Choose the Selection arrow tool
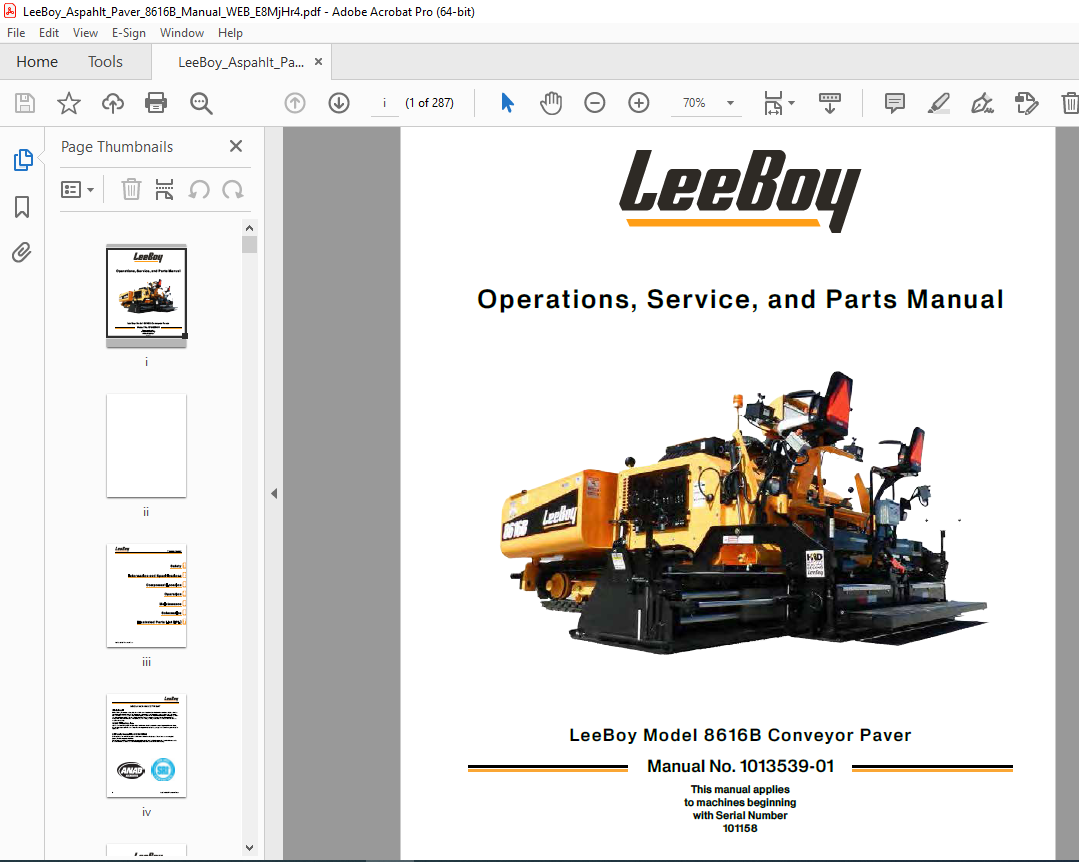This screenshot has width=1079, height=862. tap(507, 103)
